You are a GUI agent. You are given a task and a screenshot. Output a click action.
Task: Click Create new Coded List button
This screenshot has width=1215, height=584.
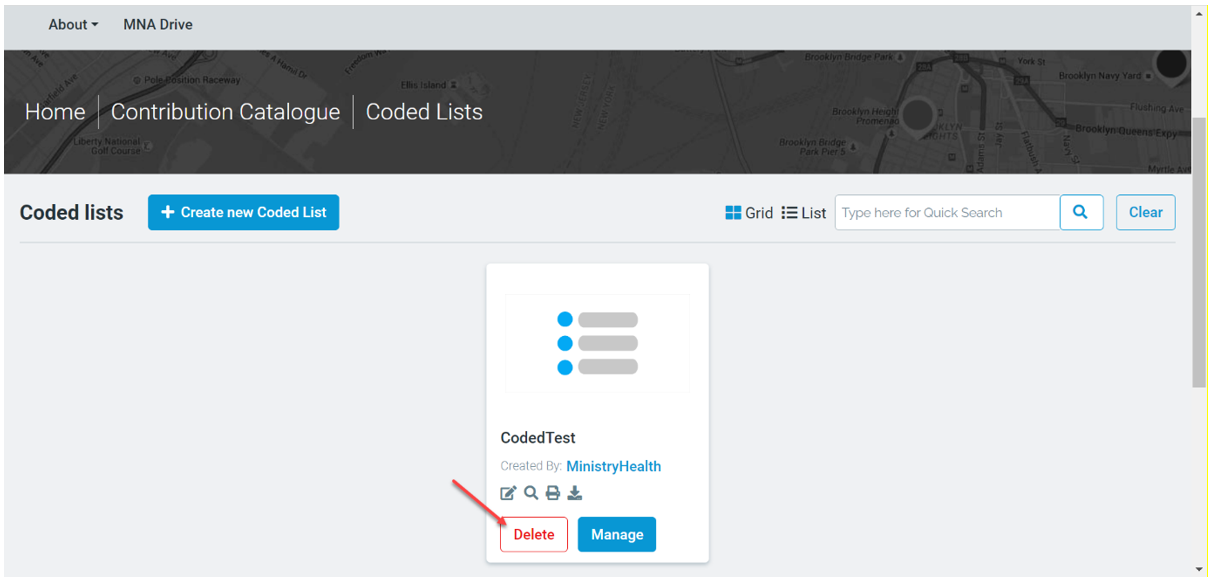coord(243,212)
